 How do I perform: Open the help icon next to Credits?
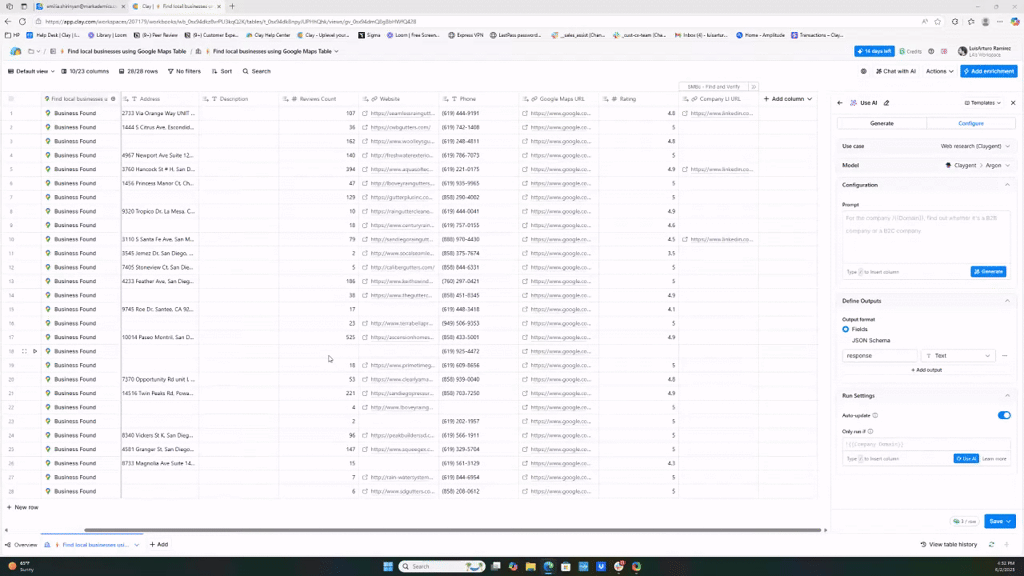click(x=931, y=51)
